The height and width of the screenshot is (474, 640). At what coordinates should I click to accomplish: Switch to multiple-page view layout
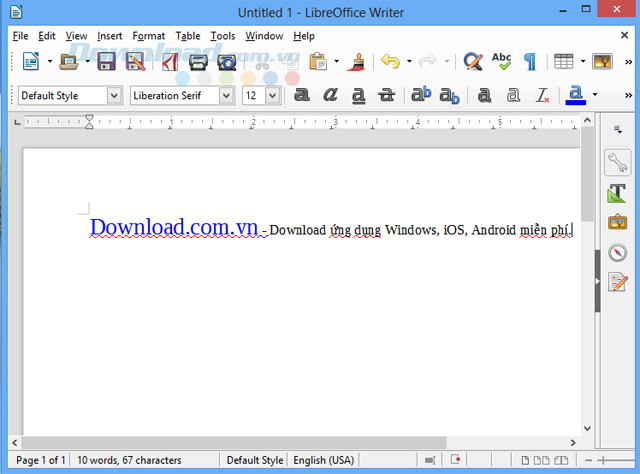pos(541,461)
